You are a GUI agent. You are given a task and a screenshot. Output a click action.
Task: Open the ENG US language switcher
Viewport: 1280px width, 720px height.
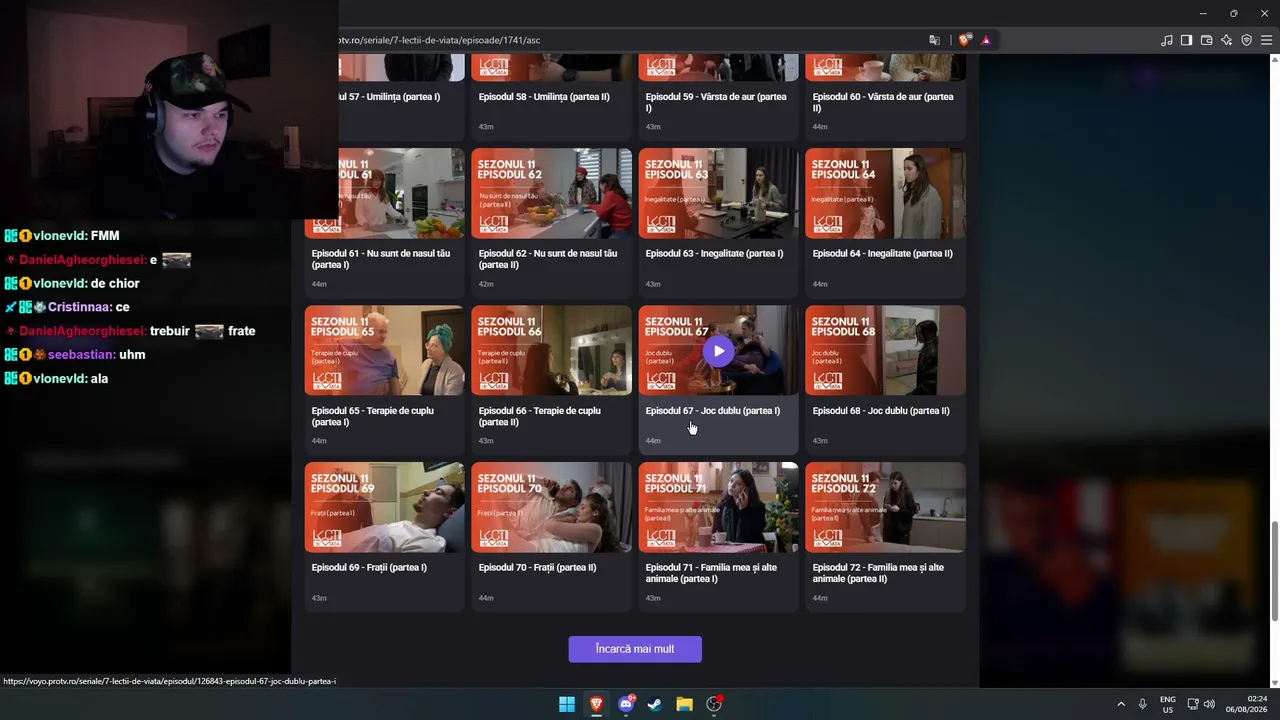1168,704
